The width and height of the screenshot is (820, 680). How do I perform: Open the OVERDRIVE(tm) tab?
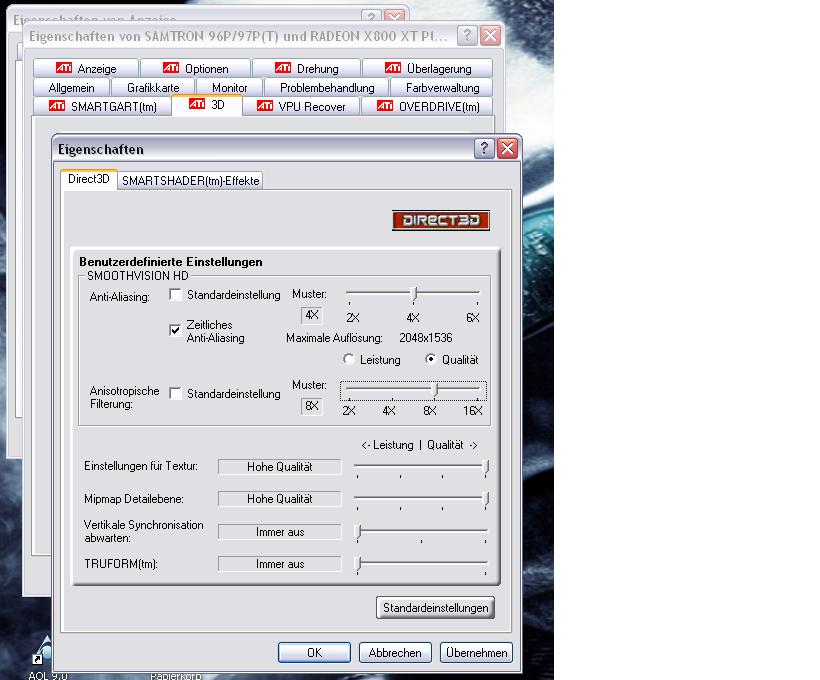pos(428,106)
